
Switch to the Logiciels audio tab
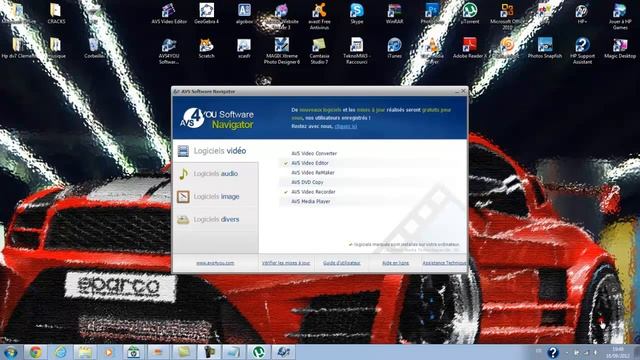point(216,173)
